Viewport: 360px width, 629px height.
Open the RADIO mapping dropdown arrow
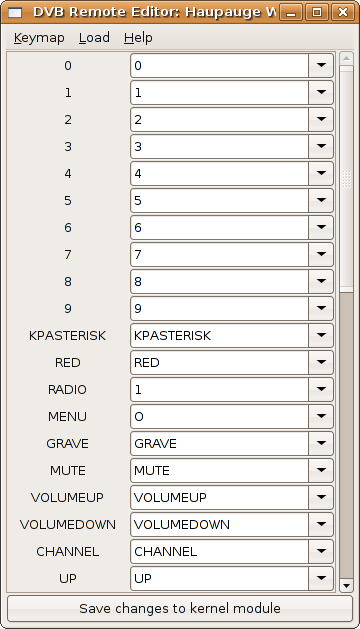(321, 389)
